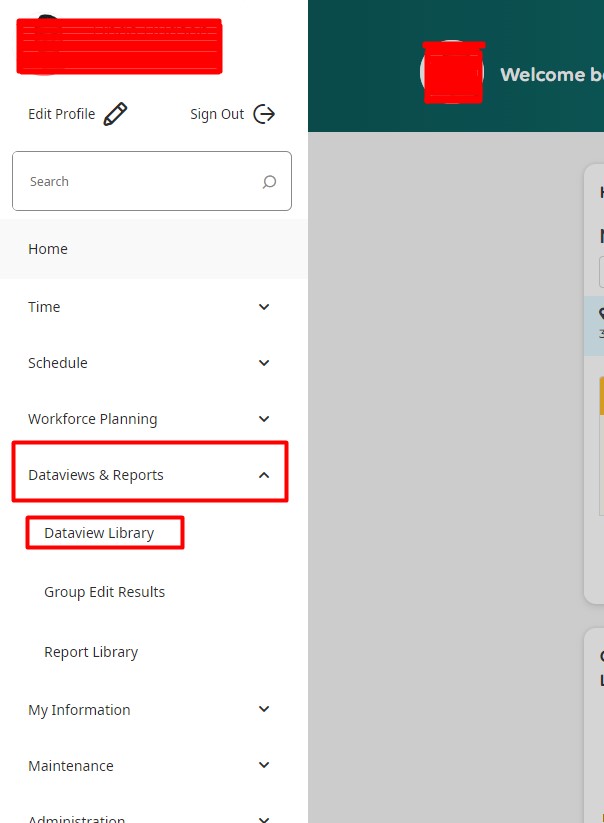This screenshot has width=604, height=823.
Task: Expand the Maintenance section chevron
Action: (264, 766)
